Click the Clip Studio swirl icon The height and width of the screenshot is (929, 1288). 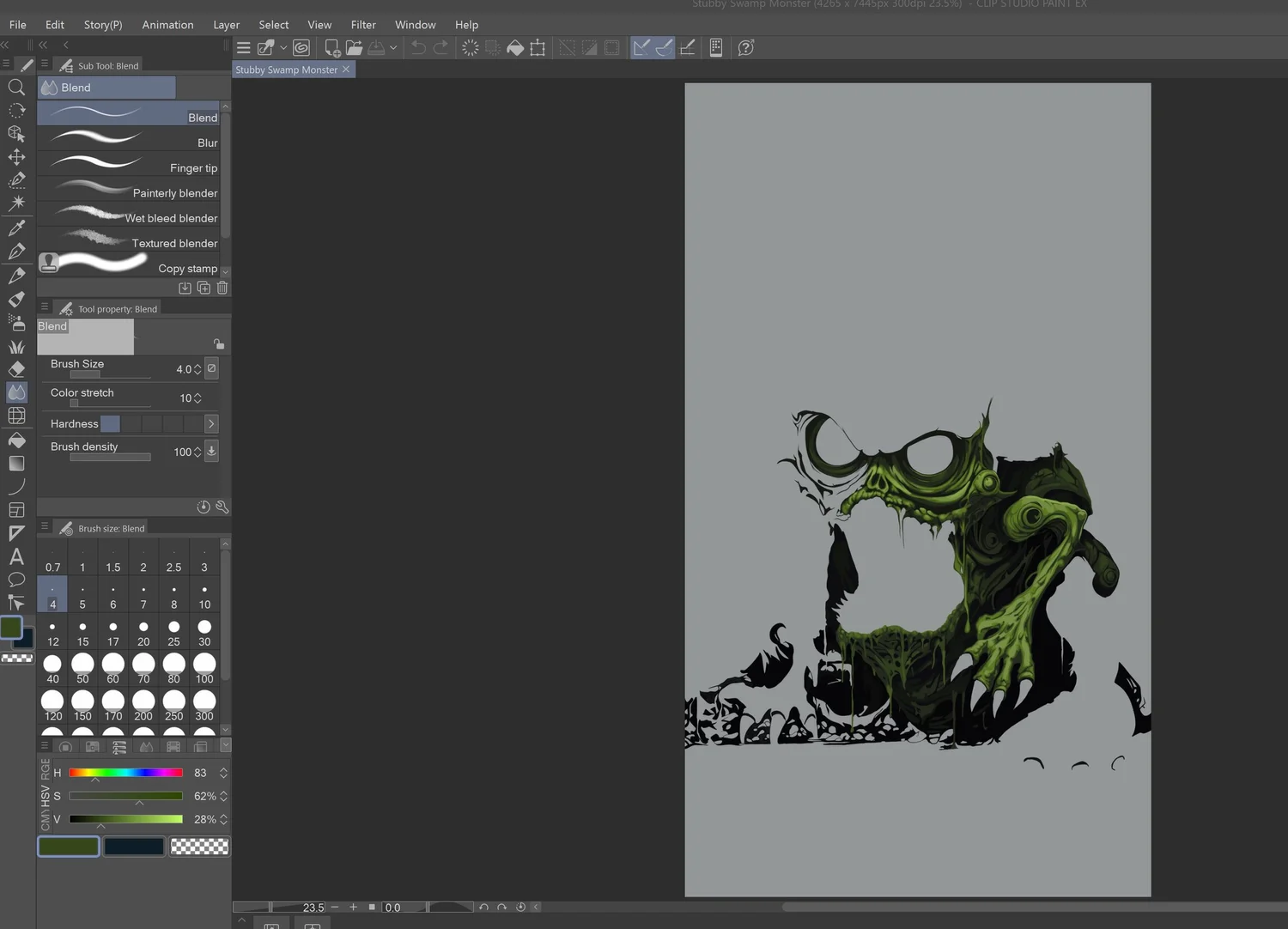[x=301, y=48]
